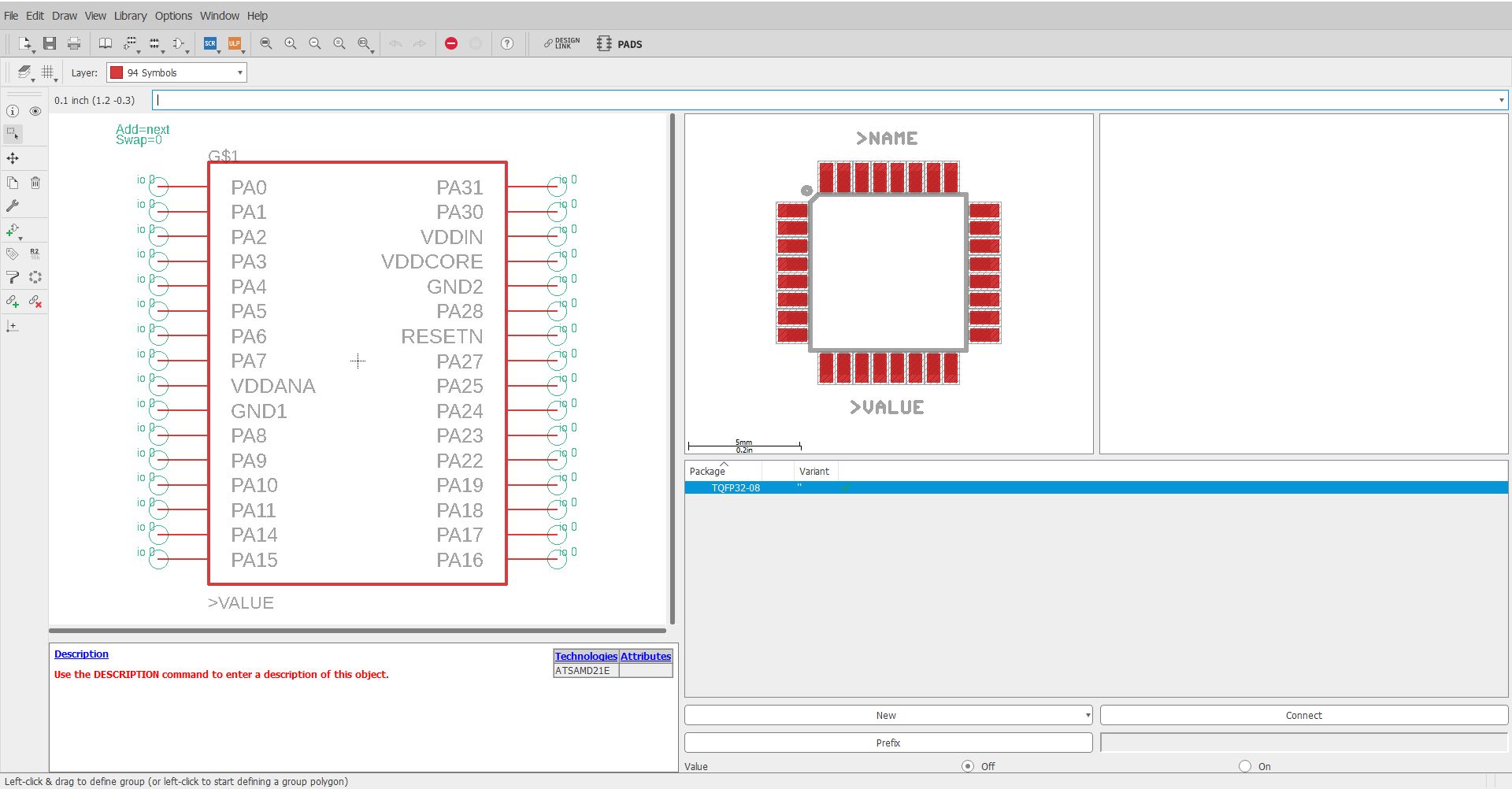Screen dimensions: 1512x789
Task: Select the Delete trash tool
Action: click(x=35, y=182)
